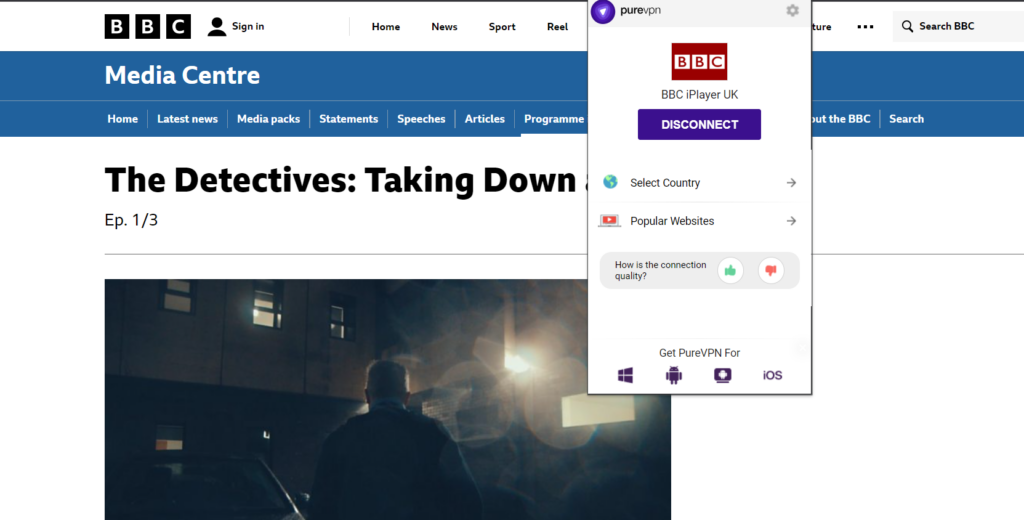Click the BBC iPlayer red logo
Screen dimensions: 1024x520
pyautogui.click(x=699, y=62)
